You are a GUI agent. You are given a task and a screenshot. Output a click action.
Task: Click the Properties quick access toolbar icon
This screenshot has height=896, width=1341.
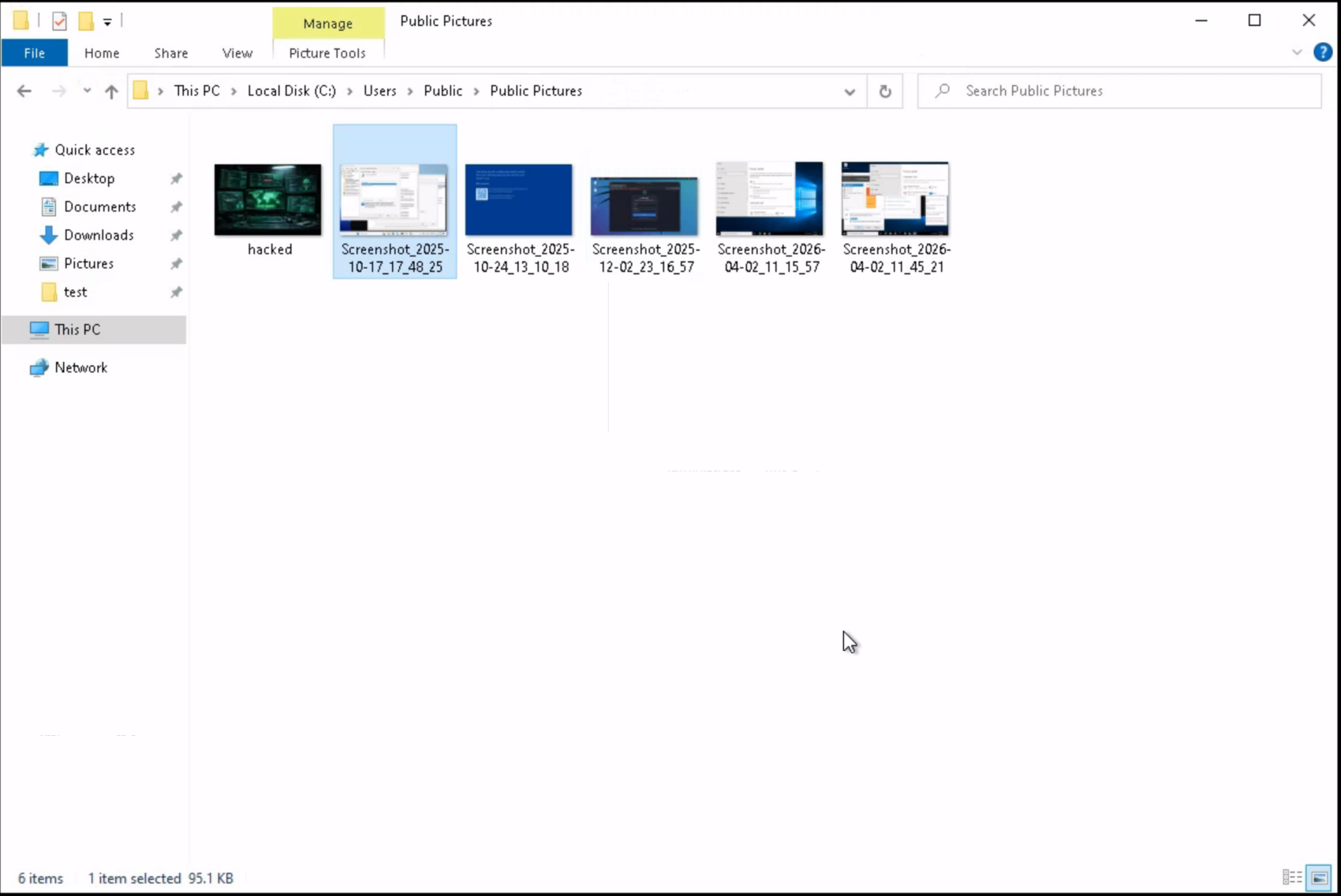[59, 21]
